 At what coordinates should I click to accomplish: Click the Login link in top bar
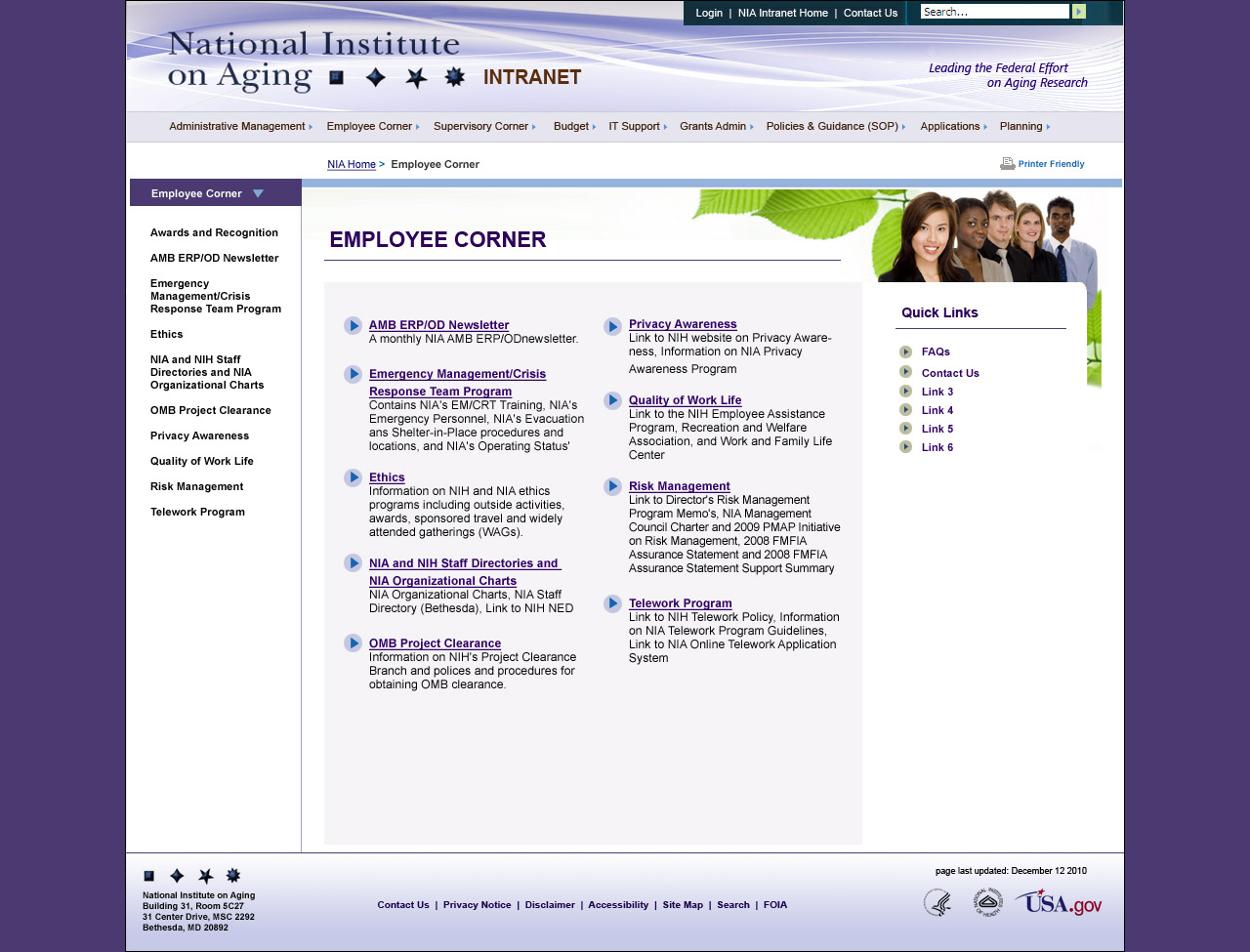709,13
